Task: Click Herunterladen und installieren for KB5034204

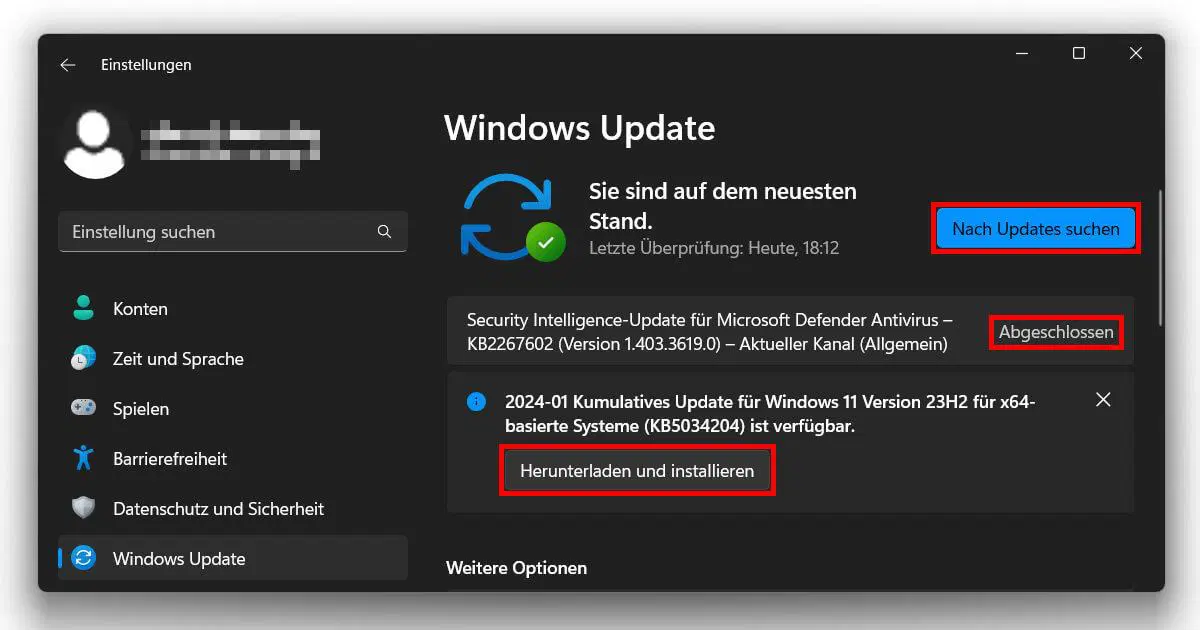Action: coord(637,470)
